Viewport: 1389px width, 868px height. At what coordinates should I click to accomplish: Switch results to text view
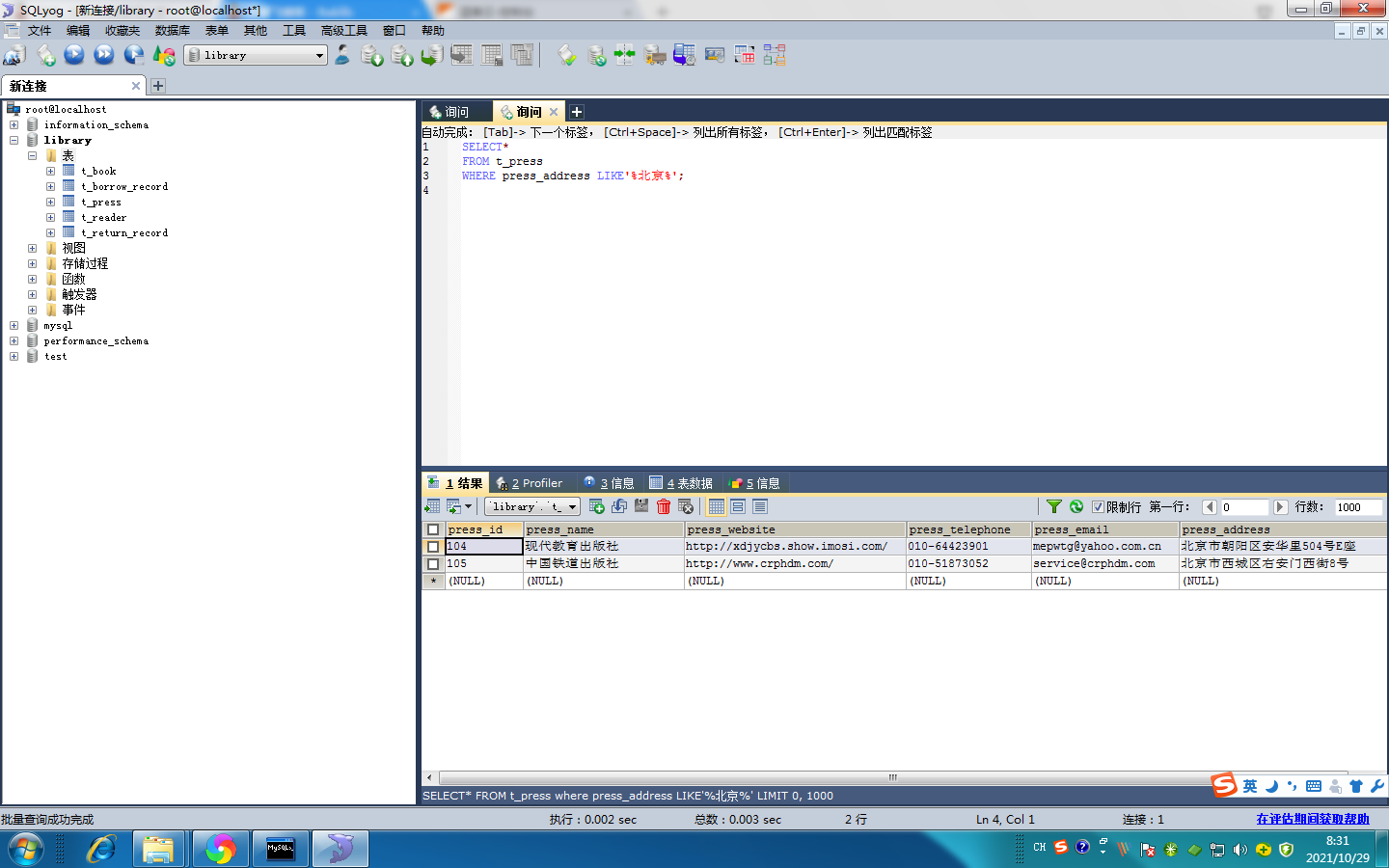[760, 506]
